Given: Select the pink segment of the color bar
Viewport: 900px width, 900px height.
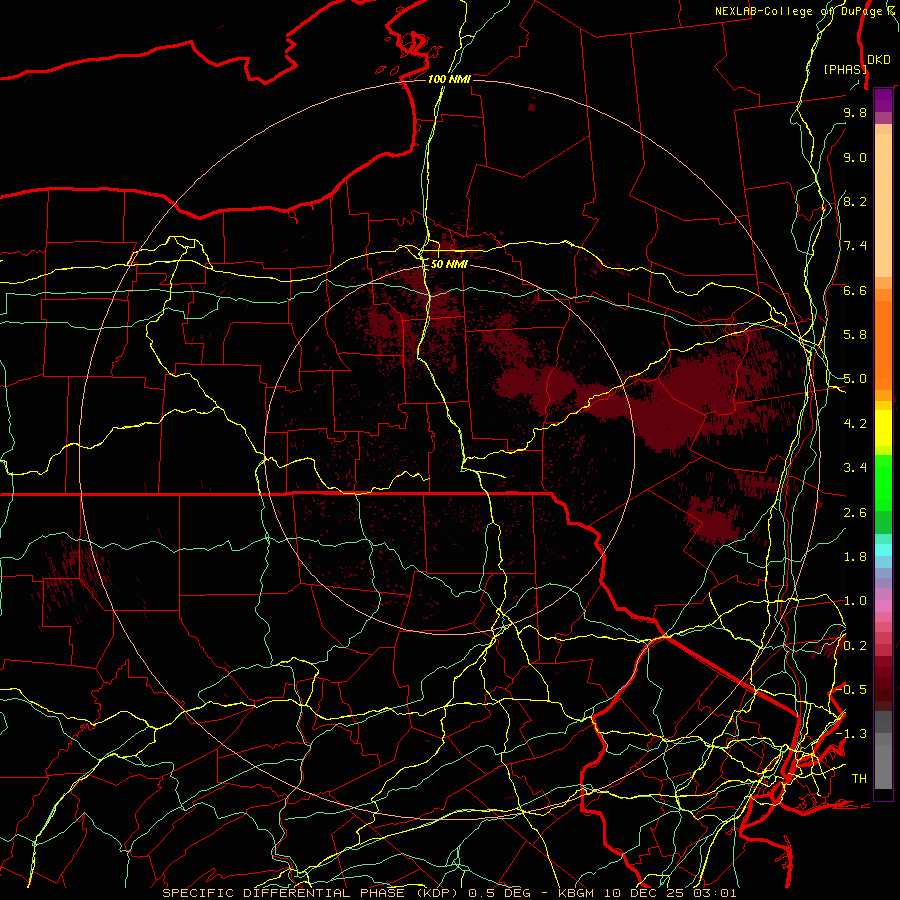Looking at the screenshot, I should coord(883,606).
